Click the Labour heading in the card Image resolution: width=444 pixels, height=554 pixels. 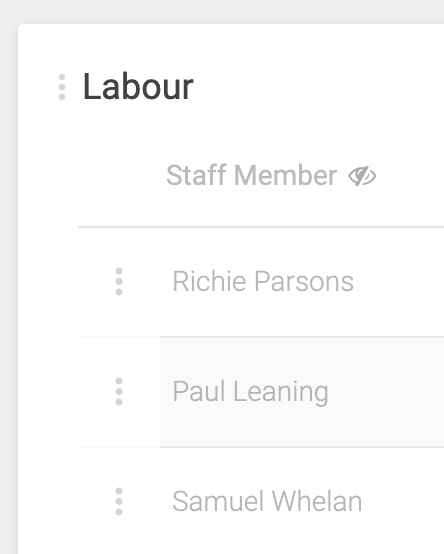138,87
